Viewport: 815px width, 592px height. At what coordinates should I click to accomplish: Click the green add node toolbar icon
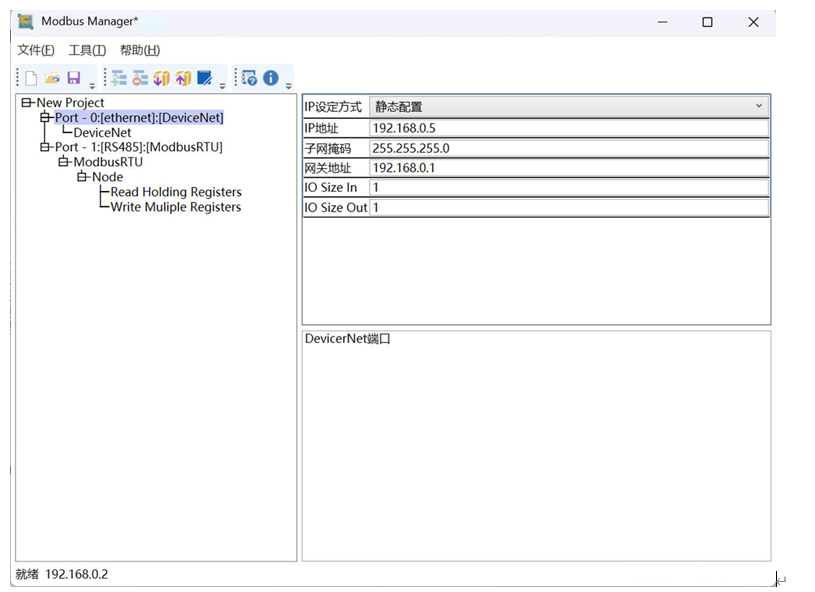click(119, 78)
